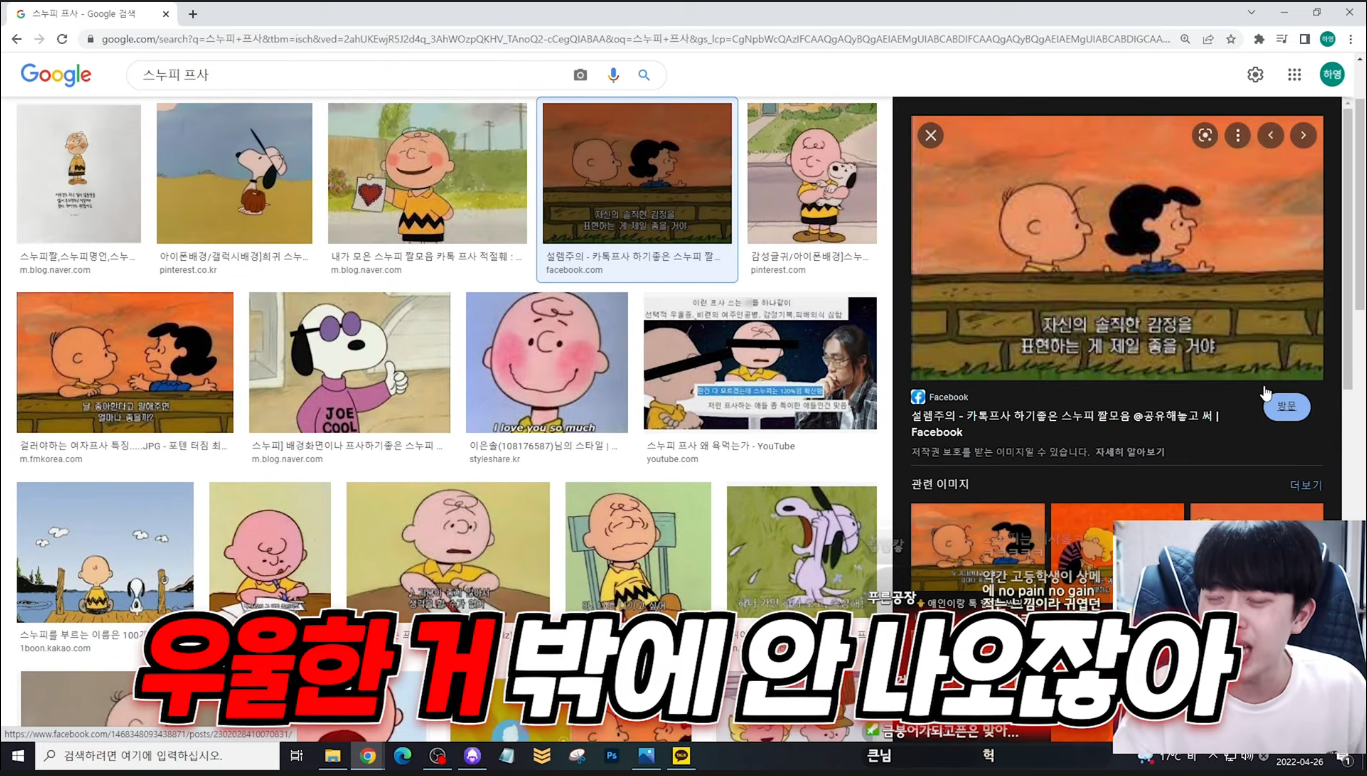Search by image with the camera icon
This screenshot has width=1367, height=776.
click(580, 75)
